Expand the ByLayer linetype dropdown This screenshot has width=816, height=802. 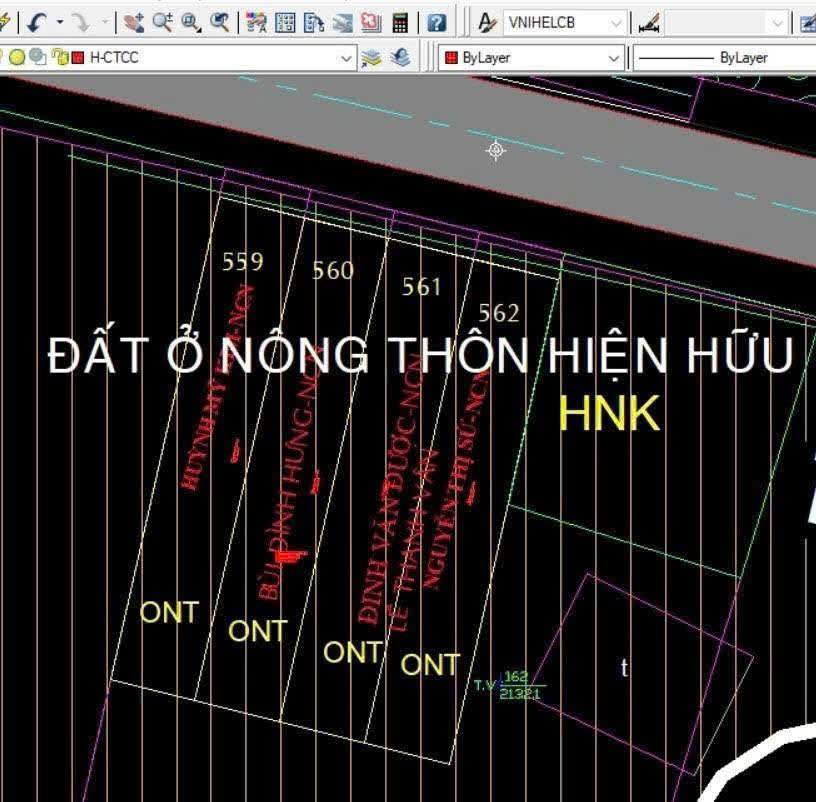click(720, 58)
